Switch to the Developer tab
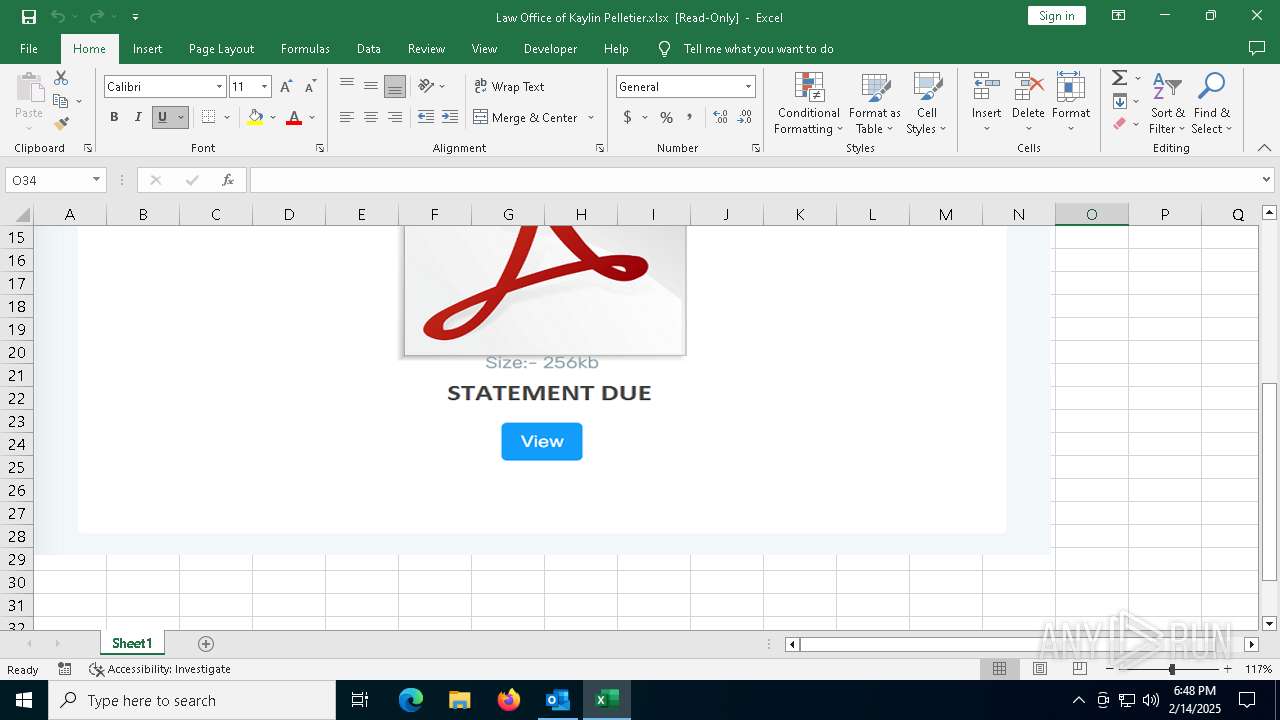Screen dimensions: 1280x720 coord(550,49)
